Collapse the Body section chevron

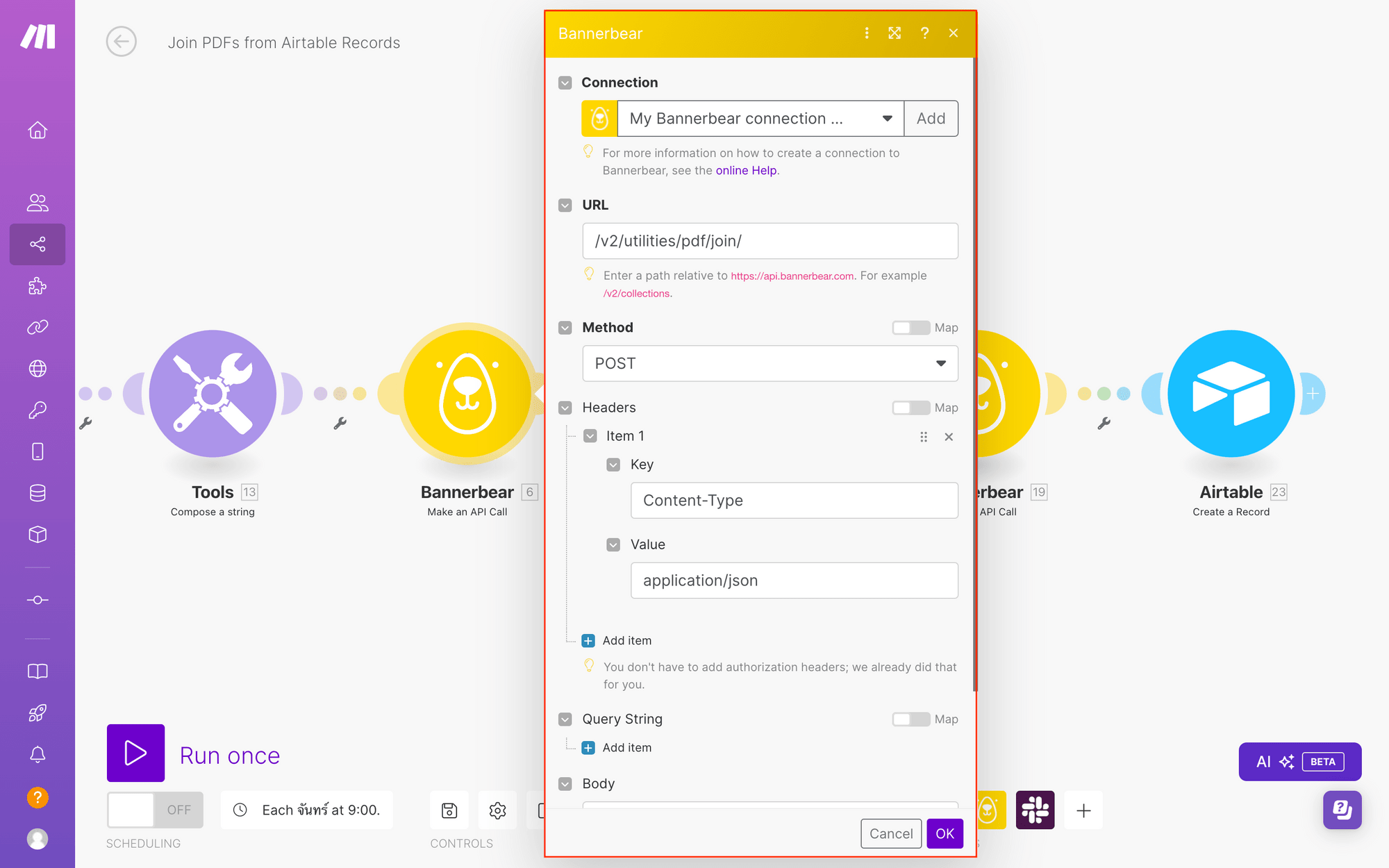(x=565, y=783)
